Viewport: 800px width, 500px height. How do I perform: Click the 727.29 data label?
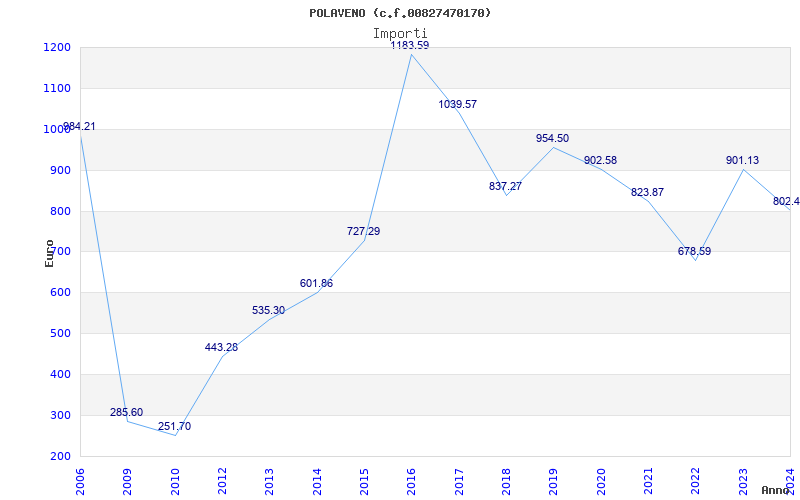pos(363,231)
